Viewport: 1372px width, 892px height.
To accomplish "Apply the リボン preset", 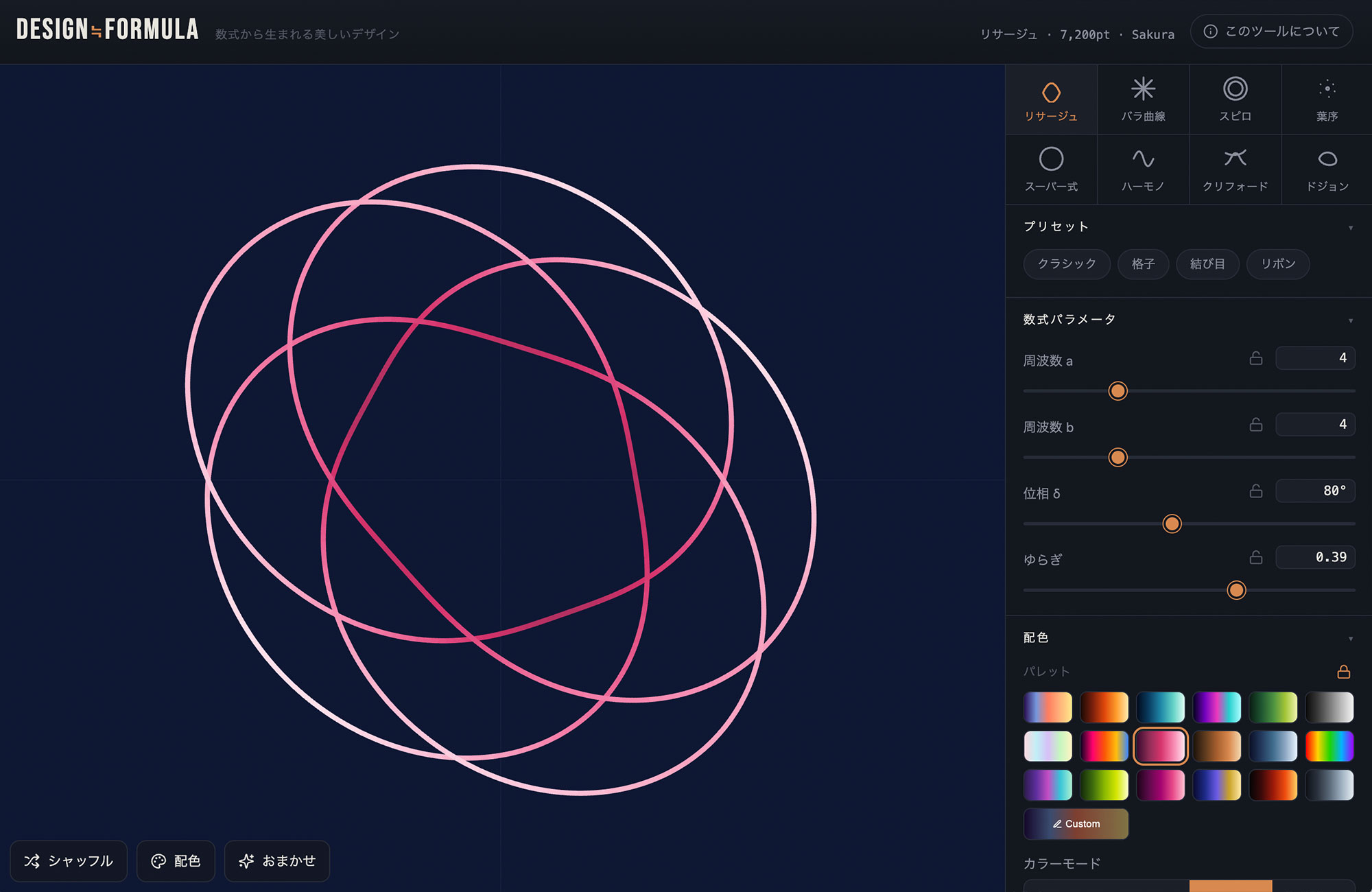I will tap(1278, 264).
